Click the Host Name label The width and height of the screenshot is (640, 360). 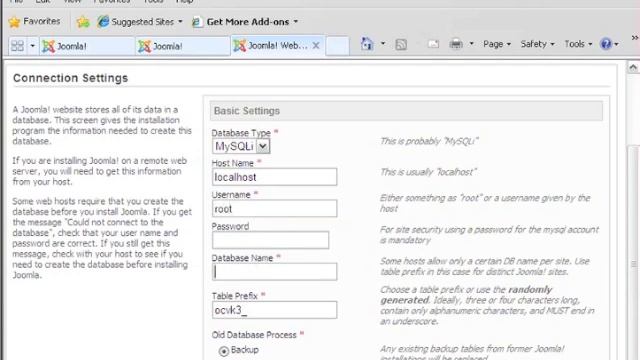(x=233, y=163)
